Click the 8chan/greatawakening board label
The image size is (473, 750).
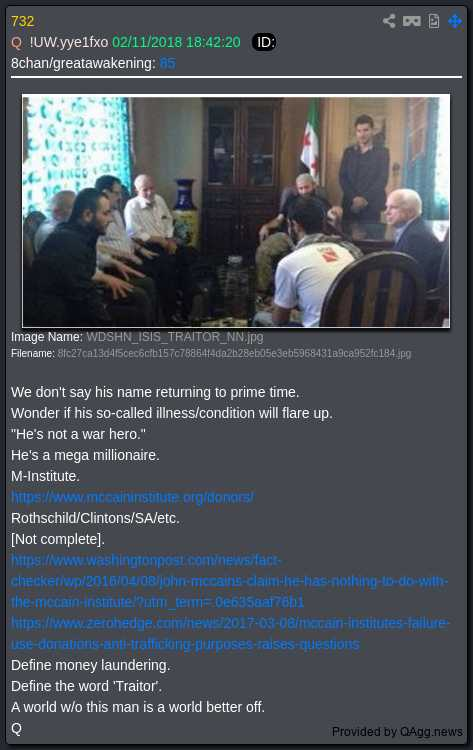click(x=83, y=63)
